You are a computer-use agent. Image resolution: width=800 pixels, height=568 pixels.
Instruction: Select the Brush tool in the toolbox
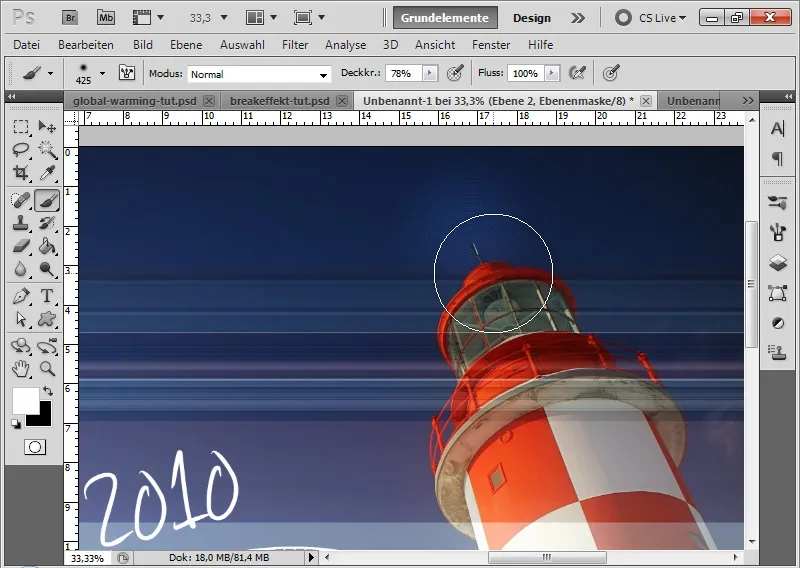[x=47, y=200]
